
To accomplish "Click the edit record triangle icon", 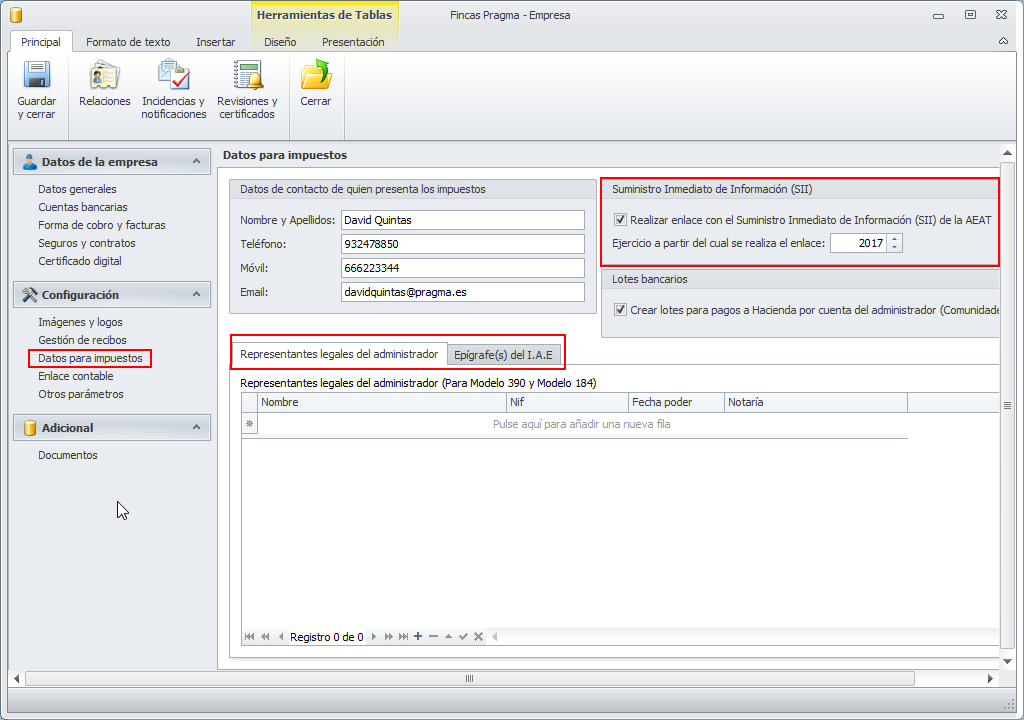I will [x=448, y=636].
